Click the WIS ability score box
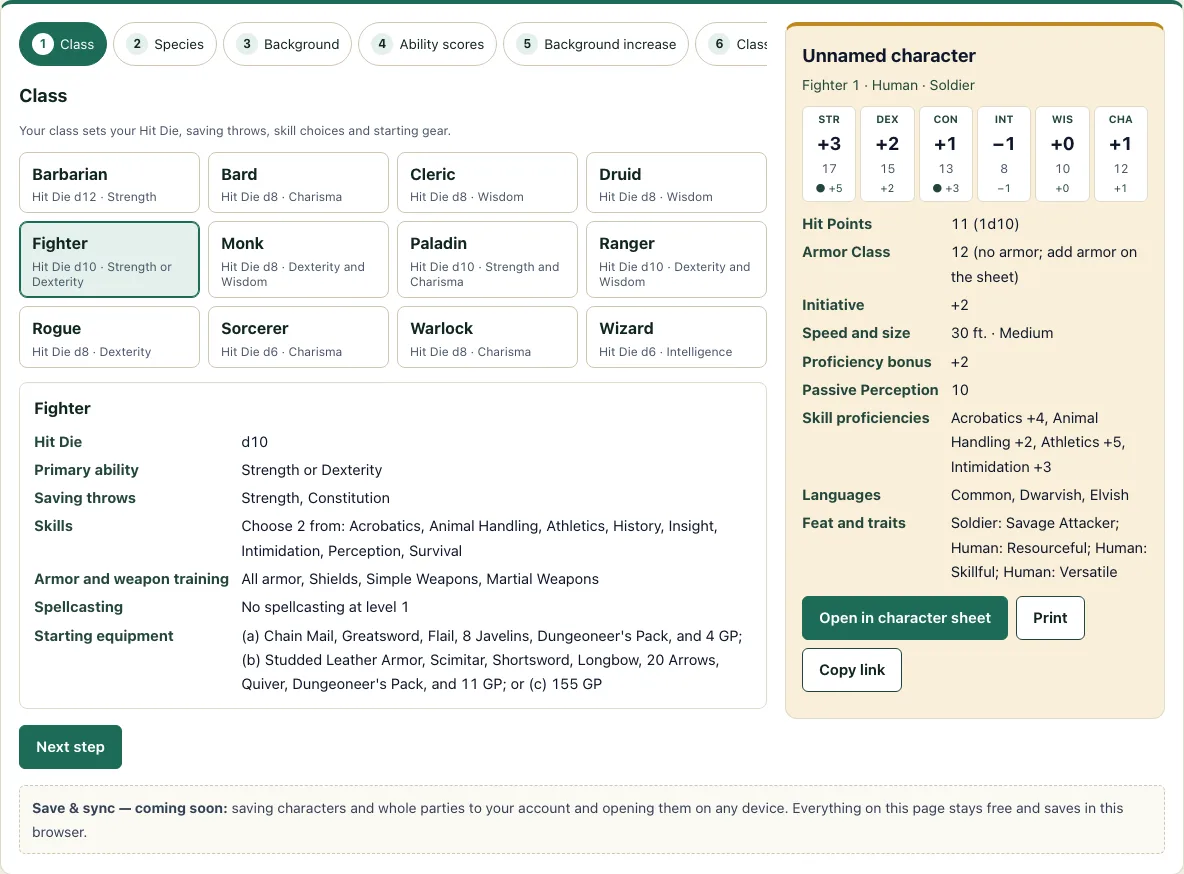The height and width of the screenshot is (874, 1184). pyautogui.click(x=1062, y=154)
